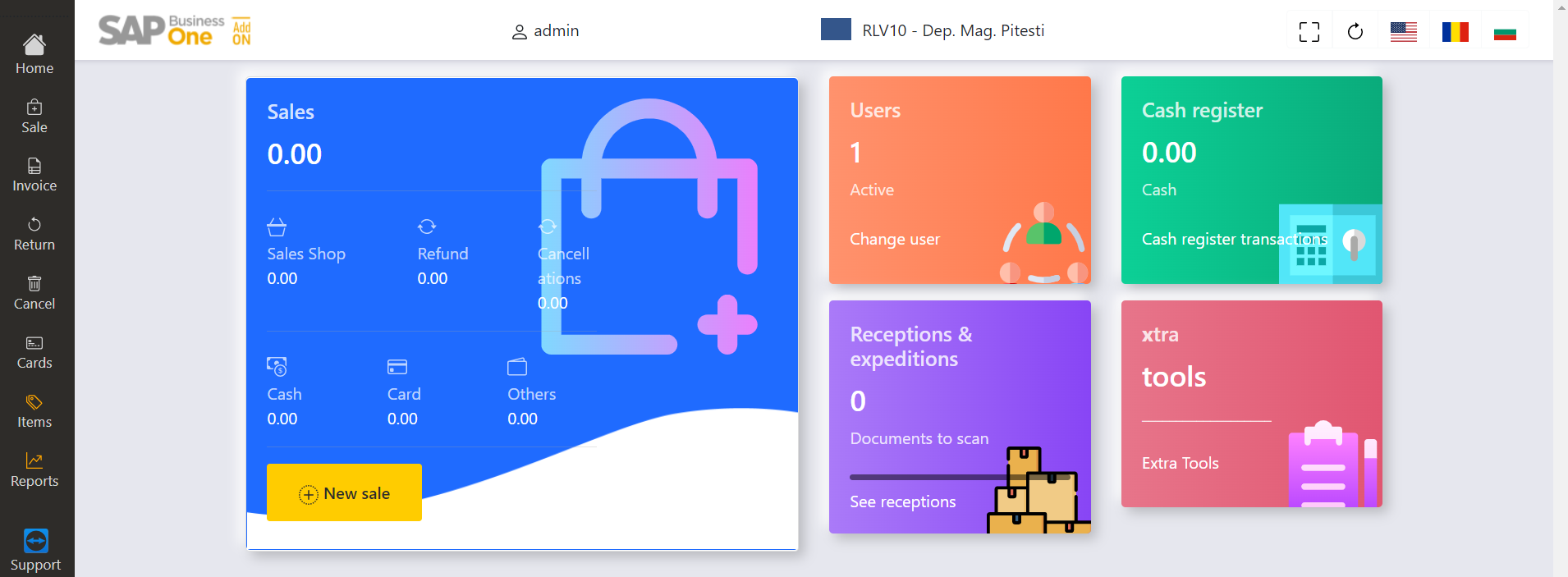1568x577 pixels.
Task: Open the Support TeamViewer icon
Action: 36,541
